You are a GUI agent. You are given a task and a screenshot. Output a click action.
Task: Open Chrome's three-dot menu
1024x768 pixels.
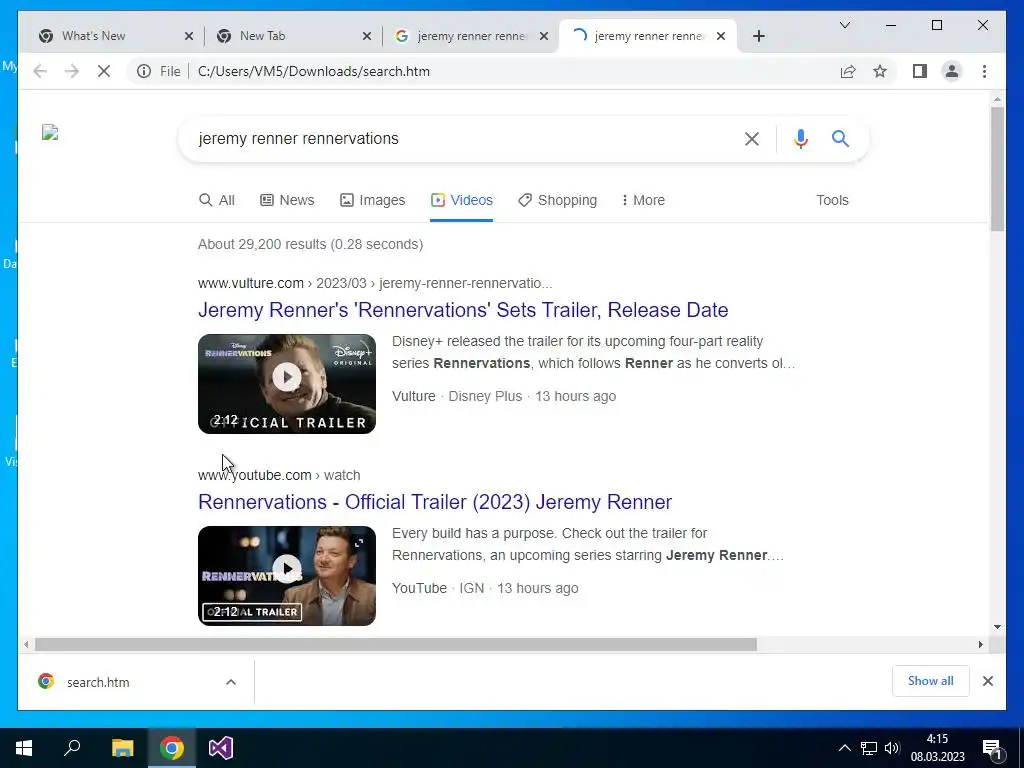984,71
